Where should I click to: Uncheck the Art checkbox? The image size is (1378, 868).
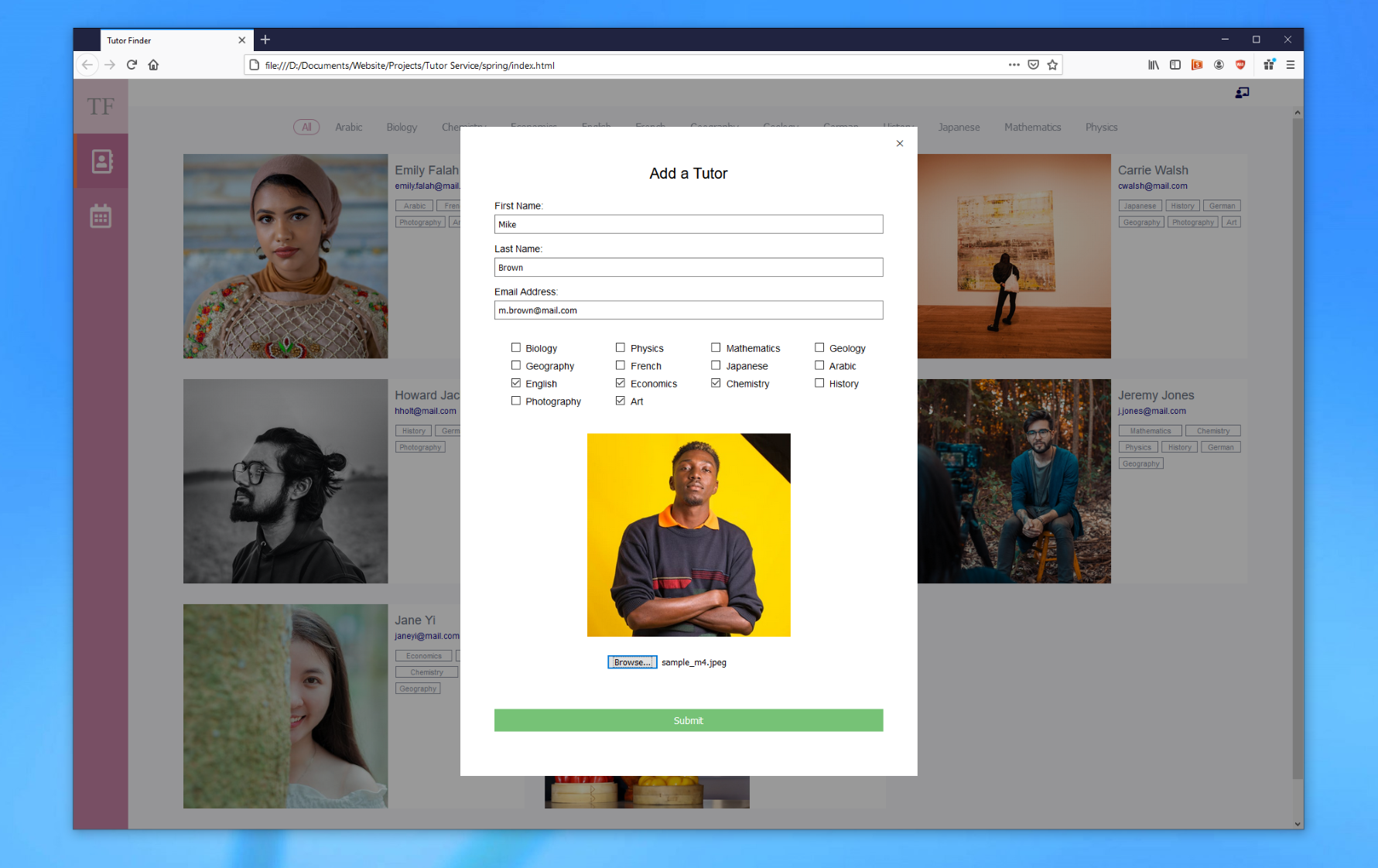621,401
